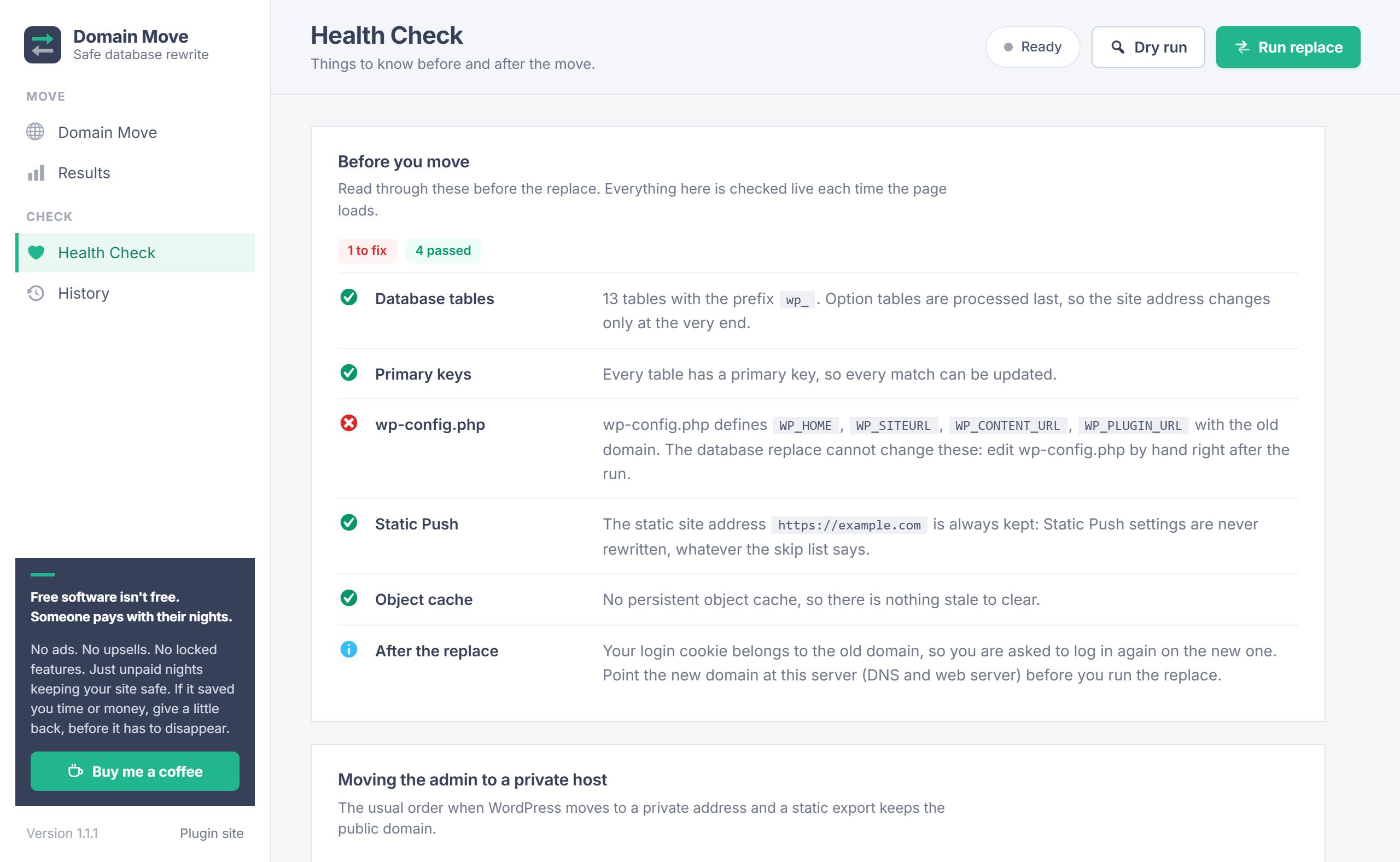Click the 'wp_' prefix code tag
1400x862 pixels.
point(797,300)
